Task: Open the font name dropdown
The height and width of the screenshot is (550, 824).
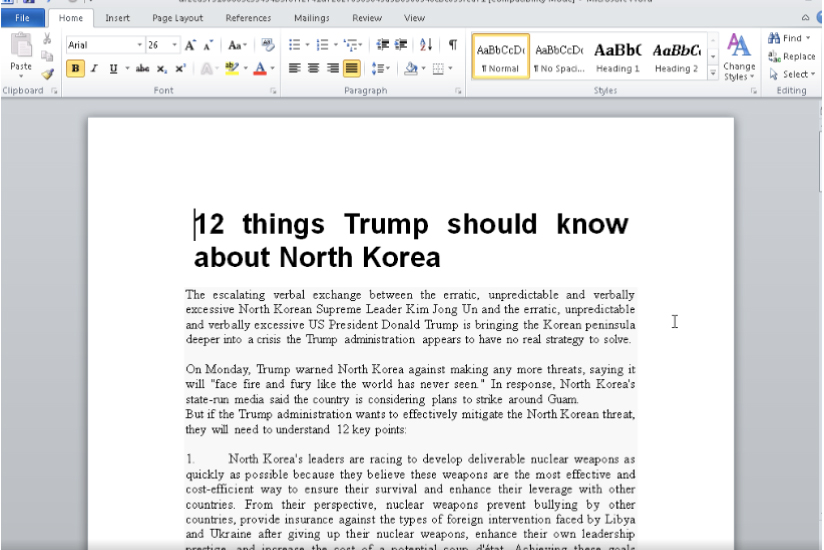Action: click(139, 45)
